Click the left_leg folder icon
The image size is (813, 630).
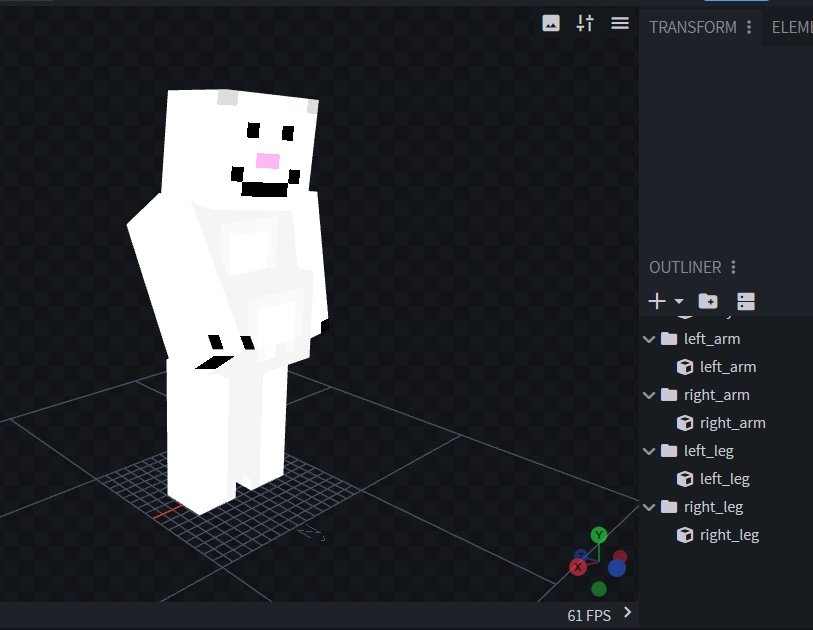coord(669,451)
